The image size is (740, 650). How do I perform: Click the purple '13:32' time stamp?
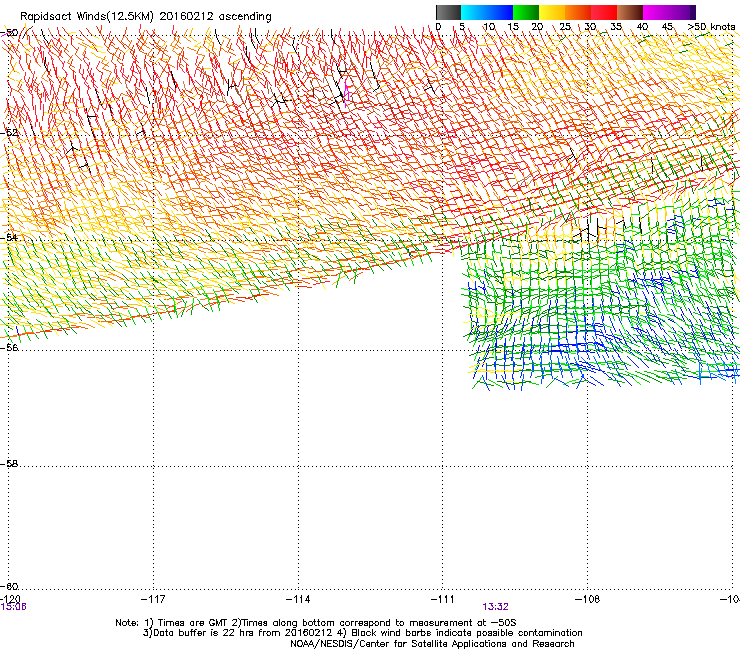(x=496, y=607)
